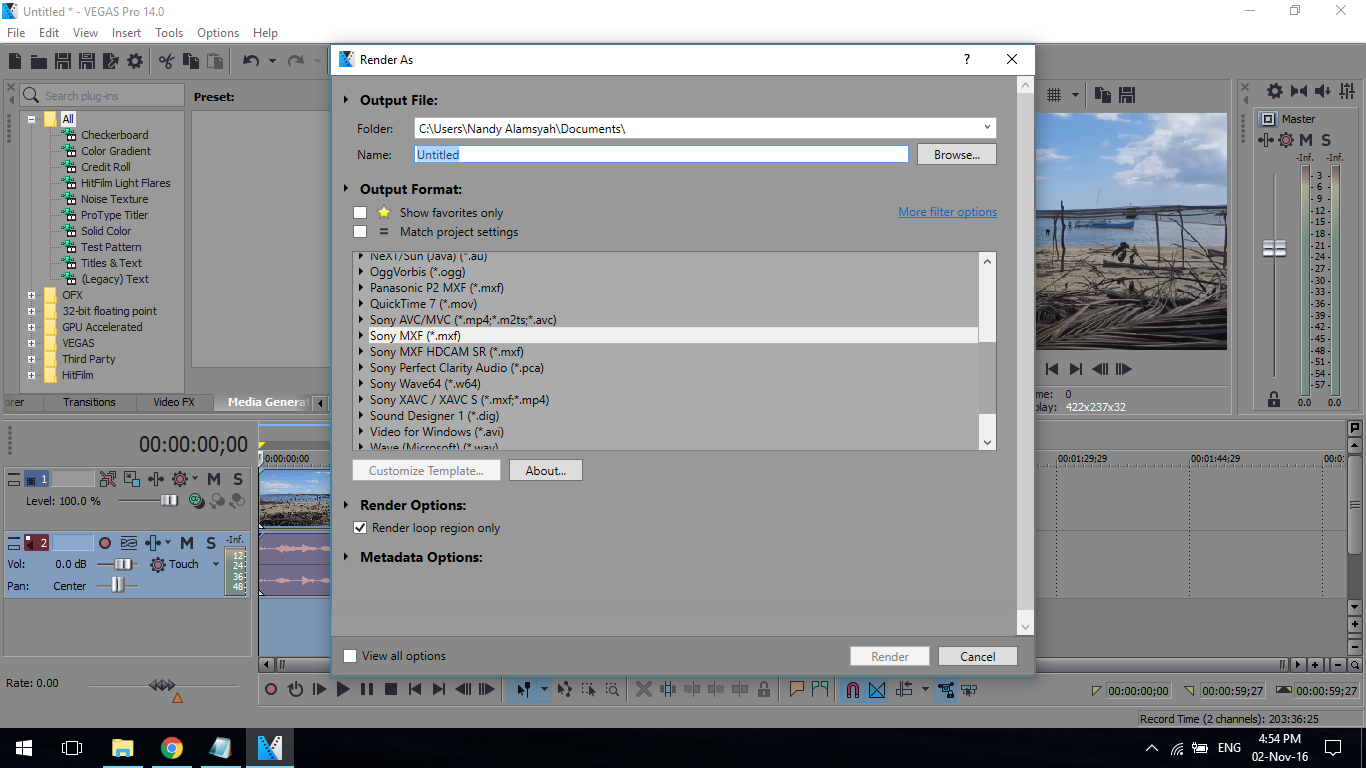Select Sony MXF HDCAM SR (*.mxf) format
This screenshot has width=1366, height=768.
[x=447, y=352]
